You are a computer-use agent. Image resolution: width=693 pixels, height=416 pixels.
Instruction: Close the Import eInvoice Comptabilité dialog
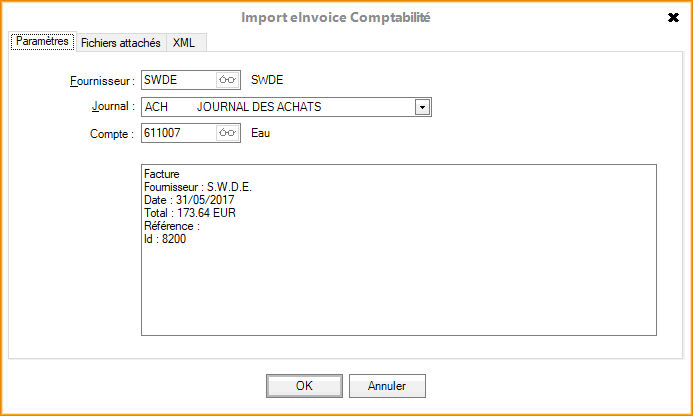[x=673, y=17]
